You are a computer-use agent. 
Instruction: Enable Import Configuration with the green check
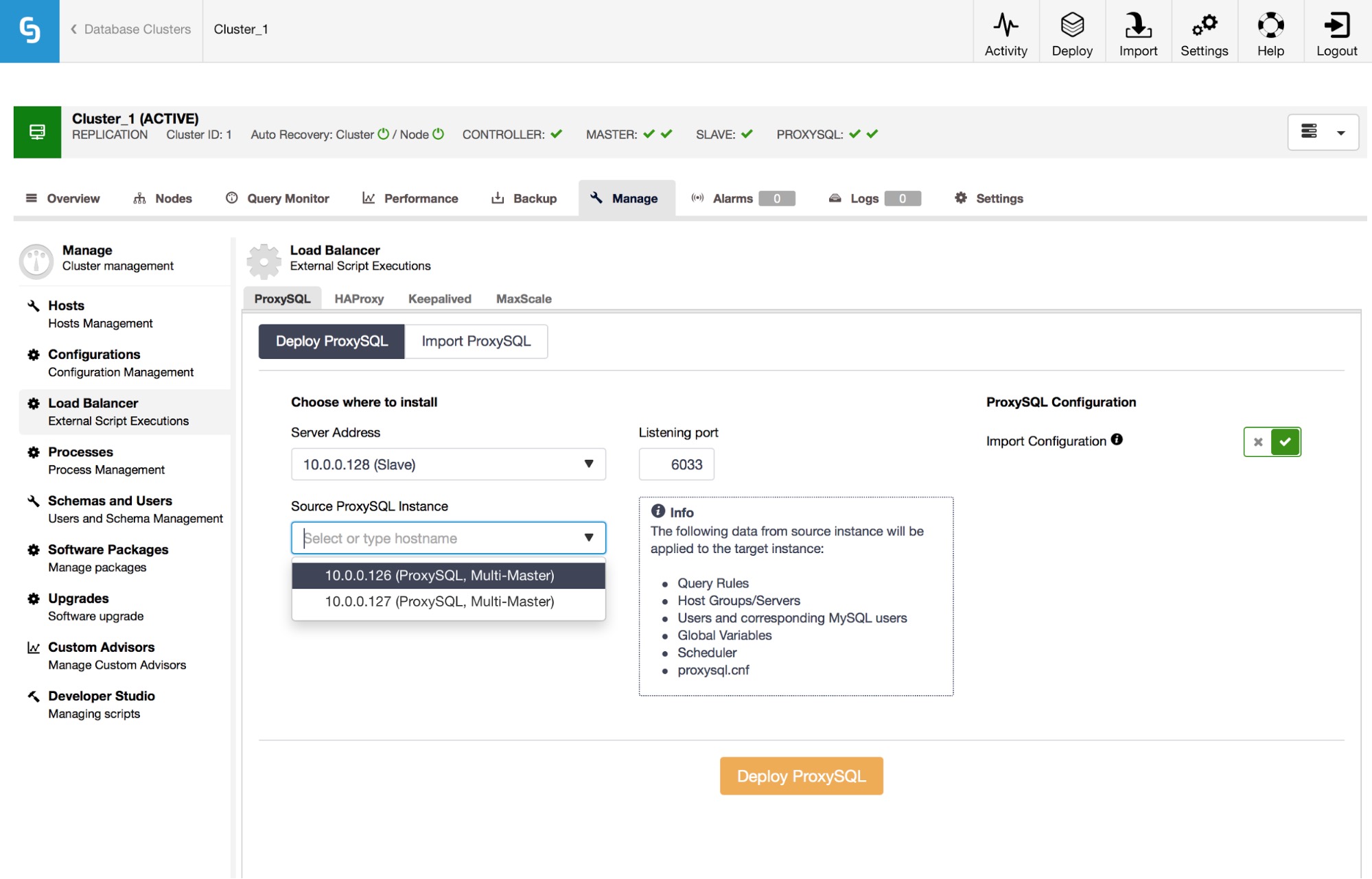point(1285,441)
